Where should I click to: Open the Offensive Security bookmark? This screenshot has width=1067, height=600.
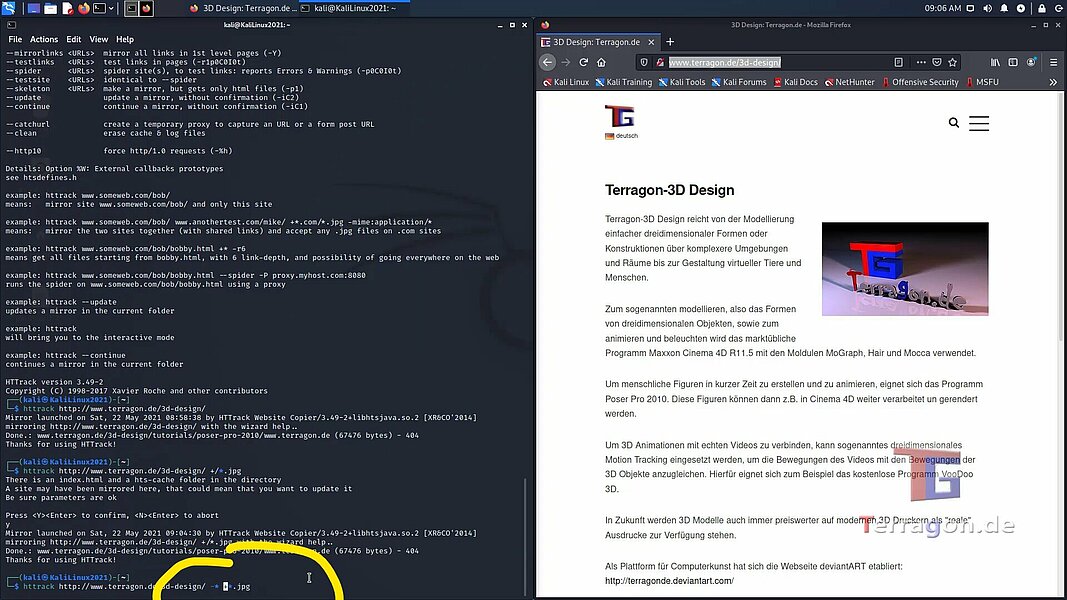pos(920,82)
